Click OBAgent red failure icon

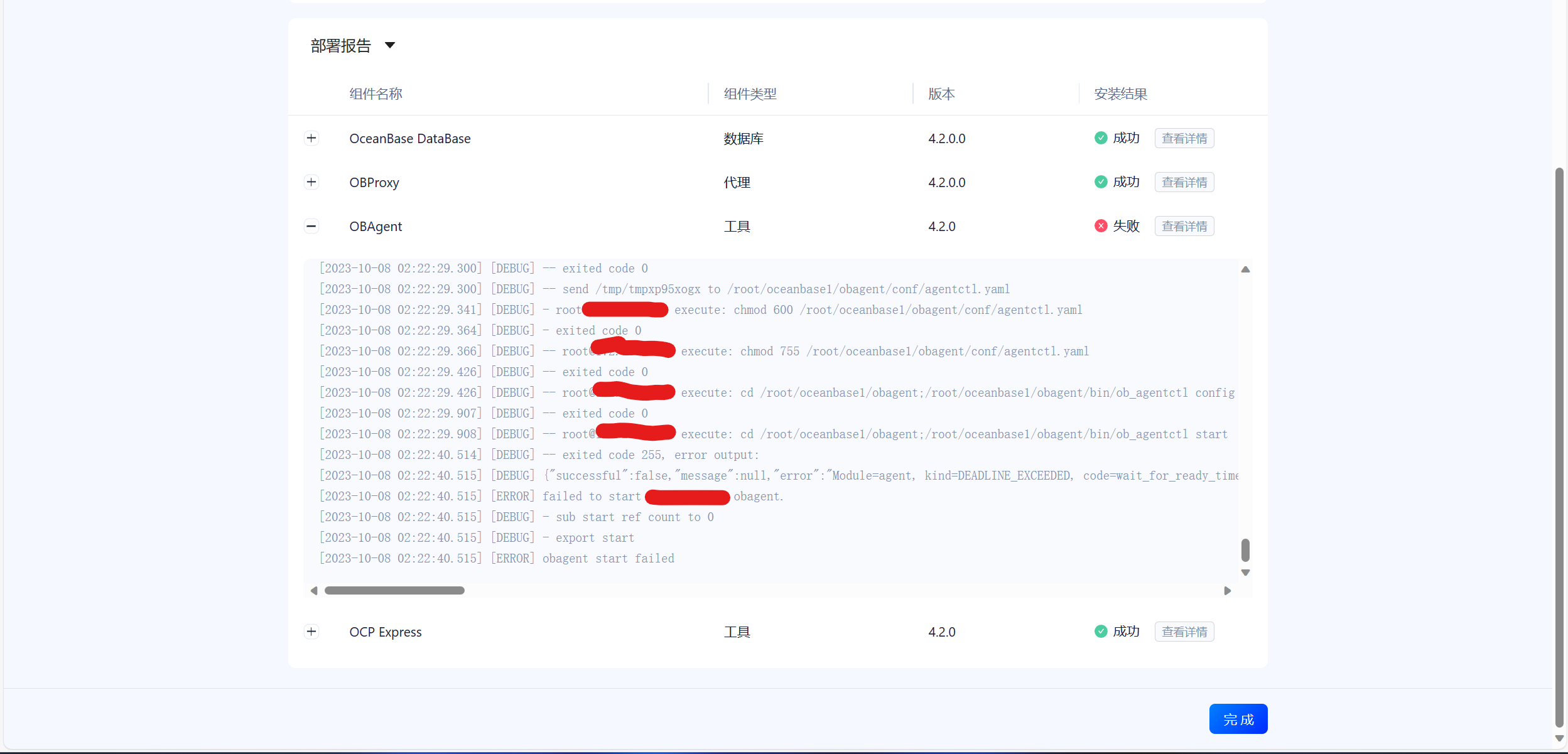click(x=1101, y=226)
